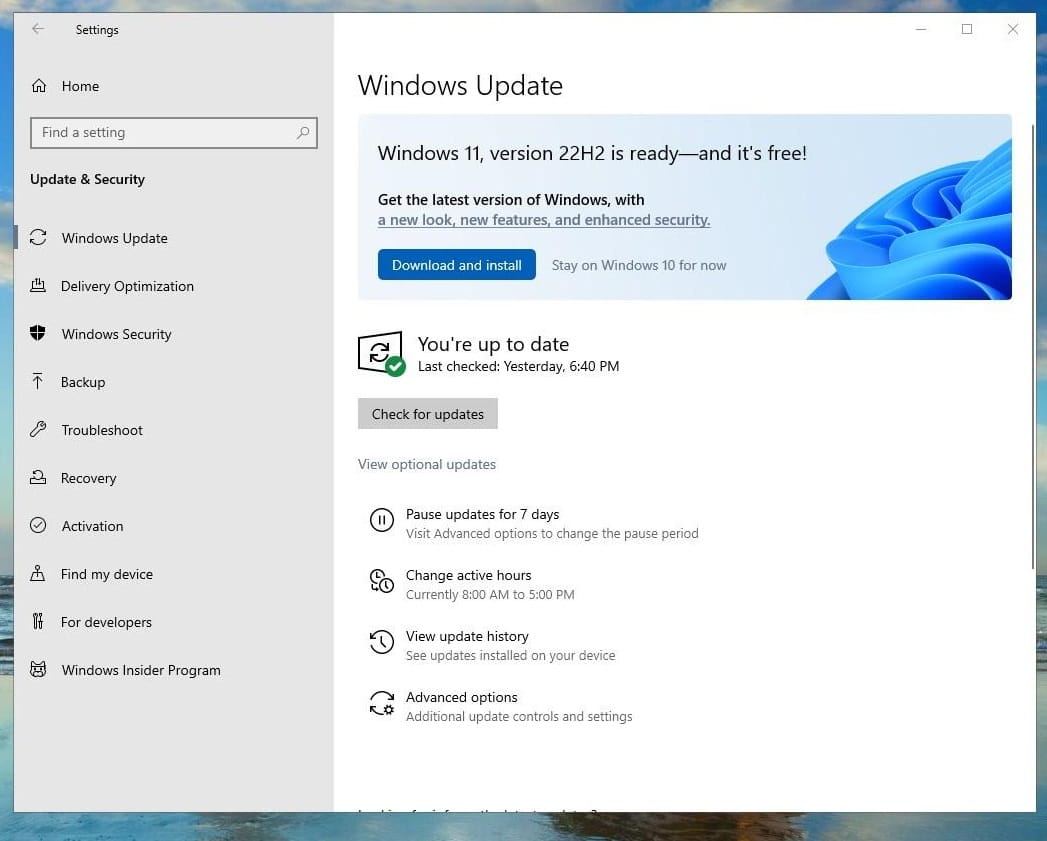Click Additional update controls and settings text
Image resolution: width=1047 pixels, height=841 pixels.
(x=519, y=716)
